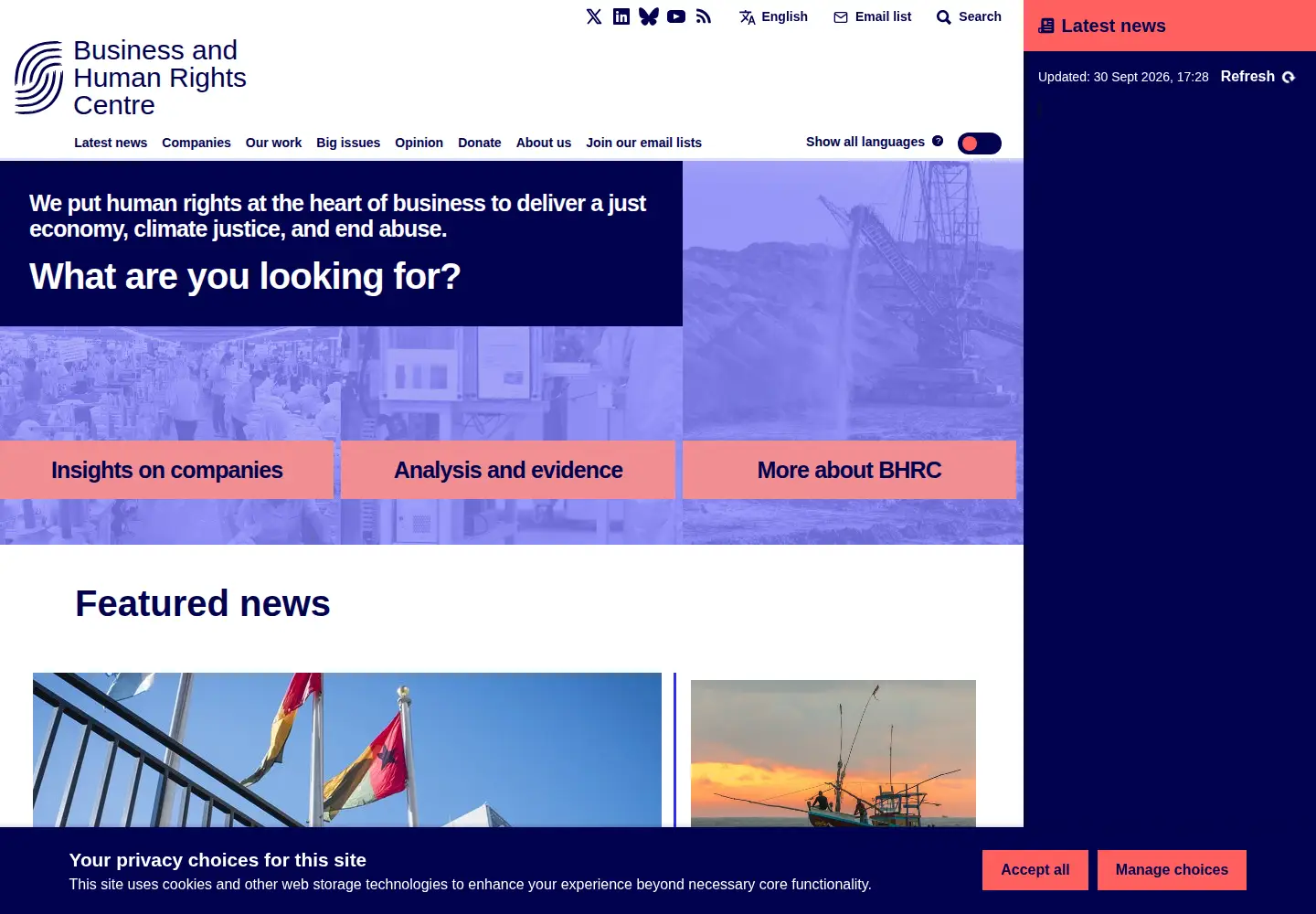The height and width of the screenshot is (914, 1316).
Task: Click the Business and Human Rights Centre logo
Action: 131,78
